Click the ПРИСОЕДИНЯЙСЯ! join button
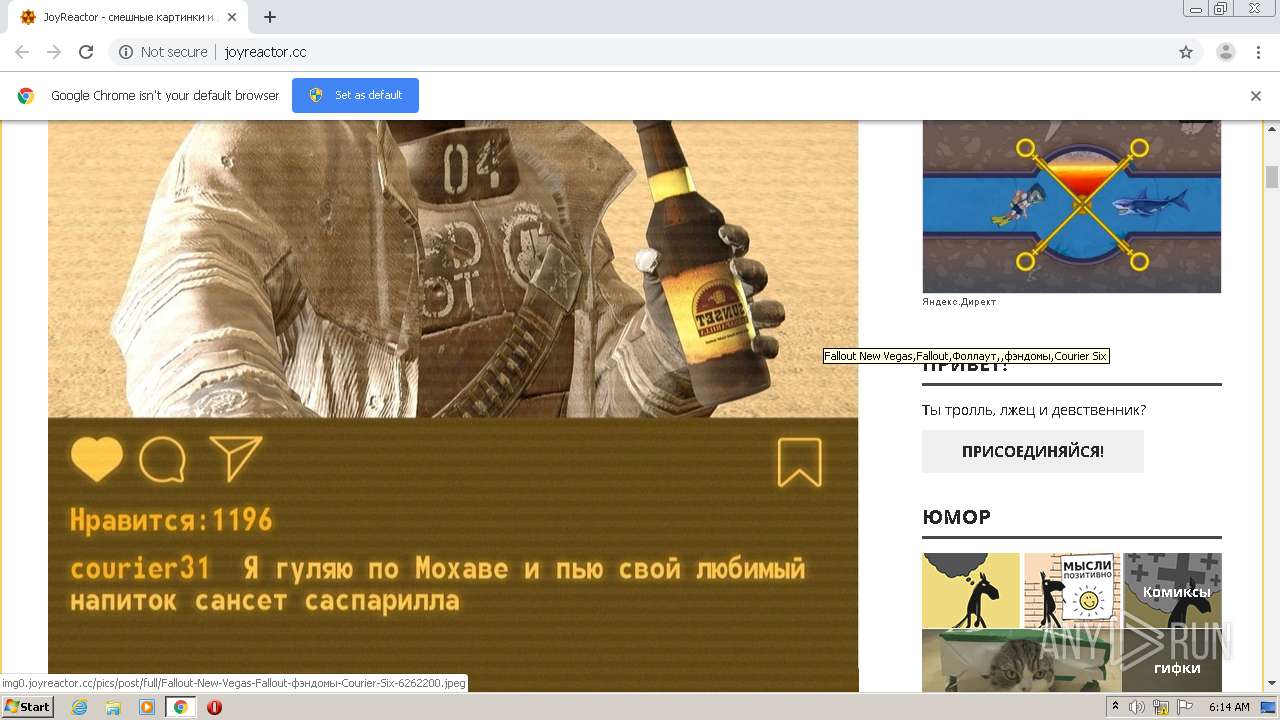The image size is (1280, 720). [x=1033, y=451]
